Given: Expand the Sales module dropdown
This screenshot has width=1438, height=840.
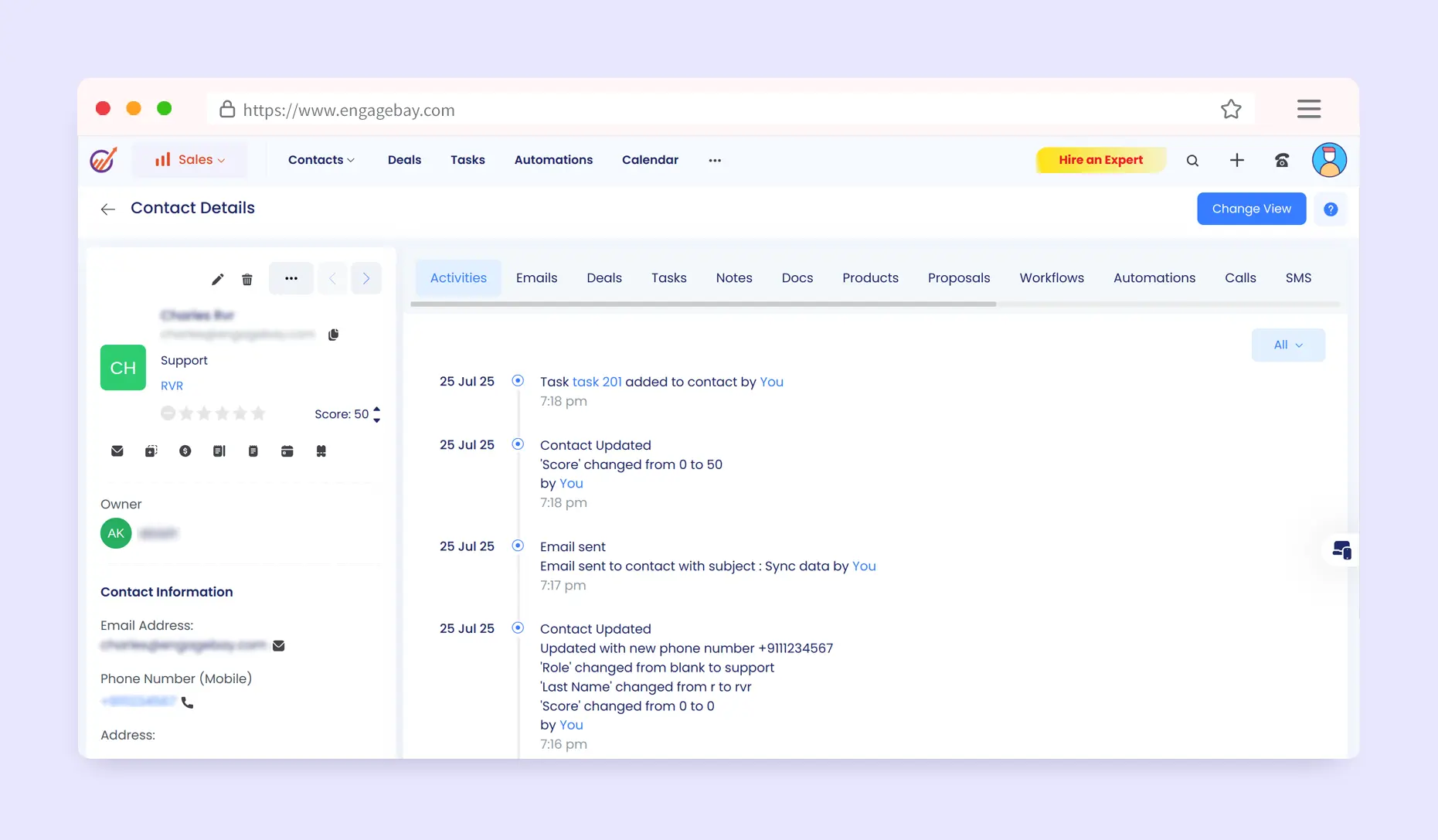Looking at the screenshot, I should coord(189,160).
